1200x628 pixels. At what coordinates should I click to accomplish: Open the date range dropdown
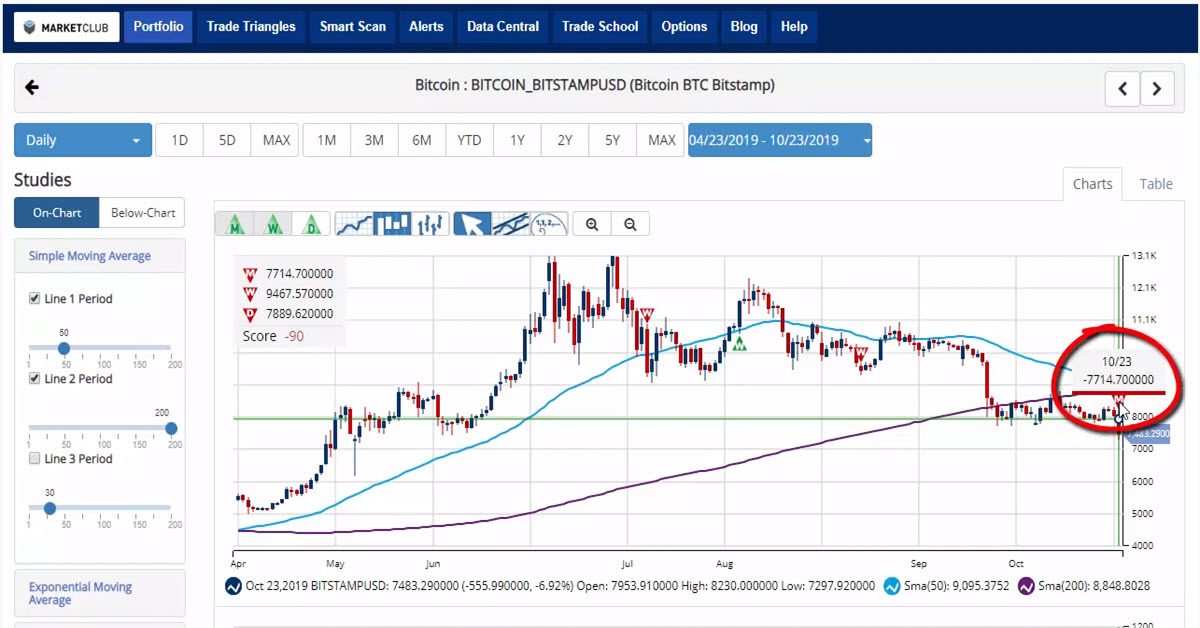coord(779,140)
